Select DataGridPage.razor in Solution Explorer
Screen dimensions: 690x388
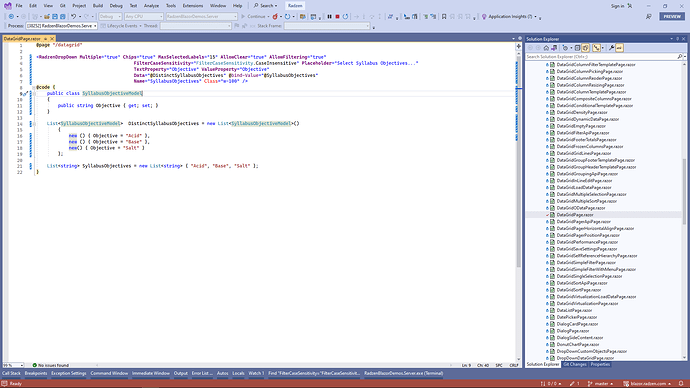point(575,215)
